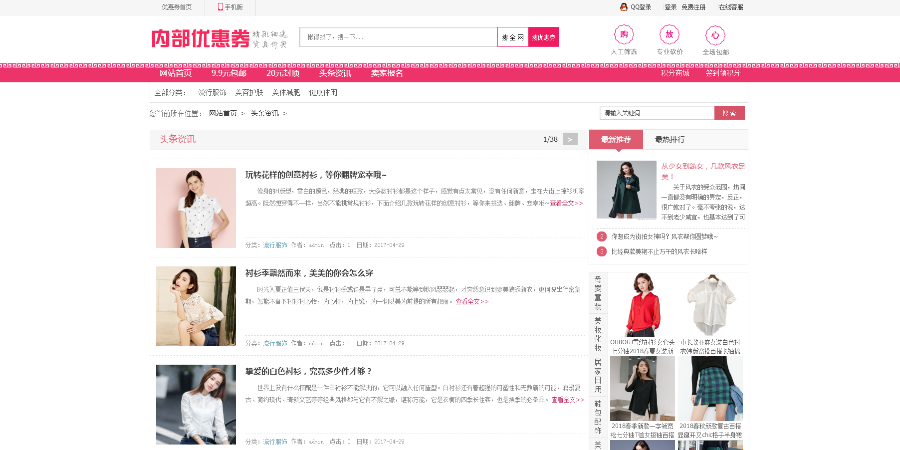Click the QQ penguin login icon
The width and height of the screenshot is (900, 450).
[x=623, y=7]
